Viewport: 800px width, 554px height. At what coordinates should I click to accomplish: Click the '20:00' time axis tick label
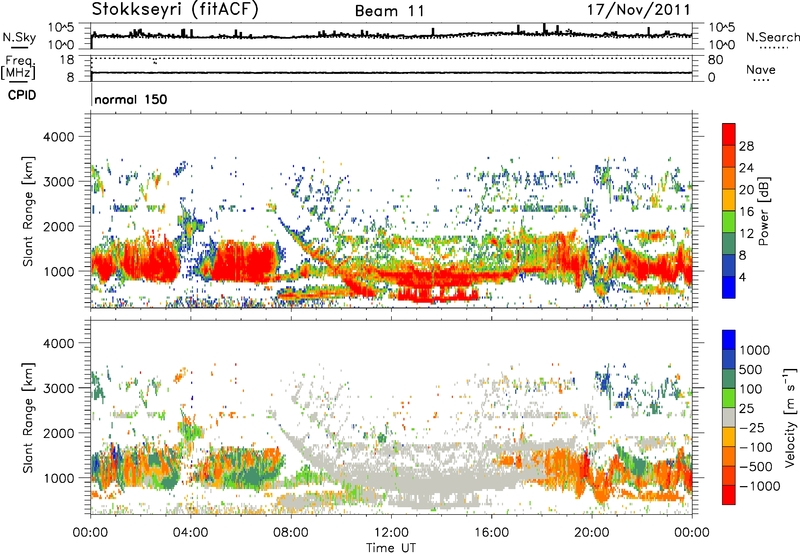[591, 533]
